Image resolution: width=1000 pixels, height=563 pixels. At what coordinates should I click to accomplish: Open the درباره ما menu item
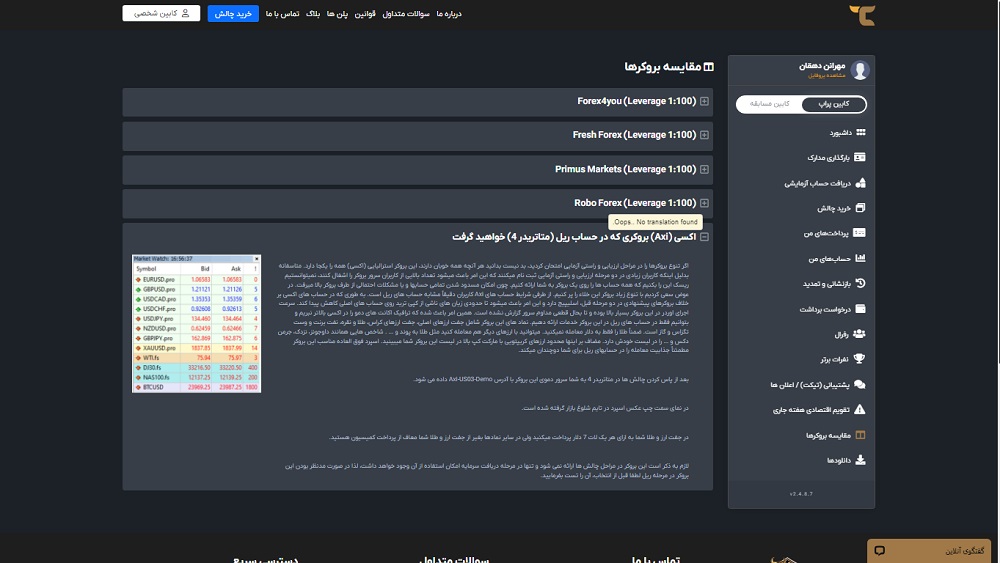[449, 14]
